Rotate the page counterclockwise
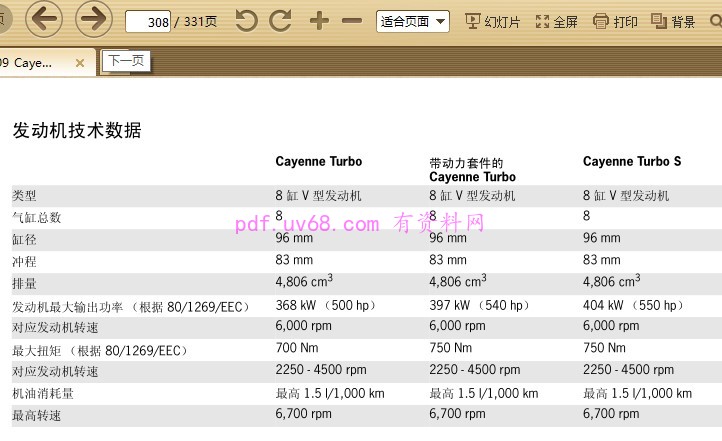The width and height of the screenshot is (722, 441). pos(247,20)
